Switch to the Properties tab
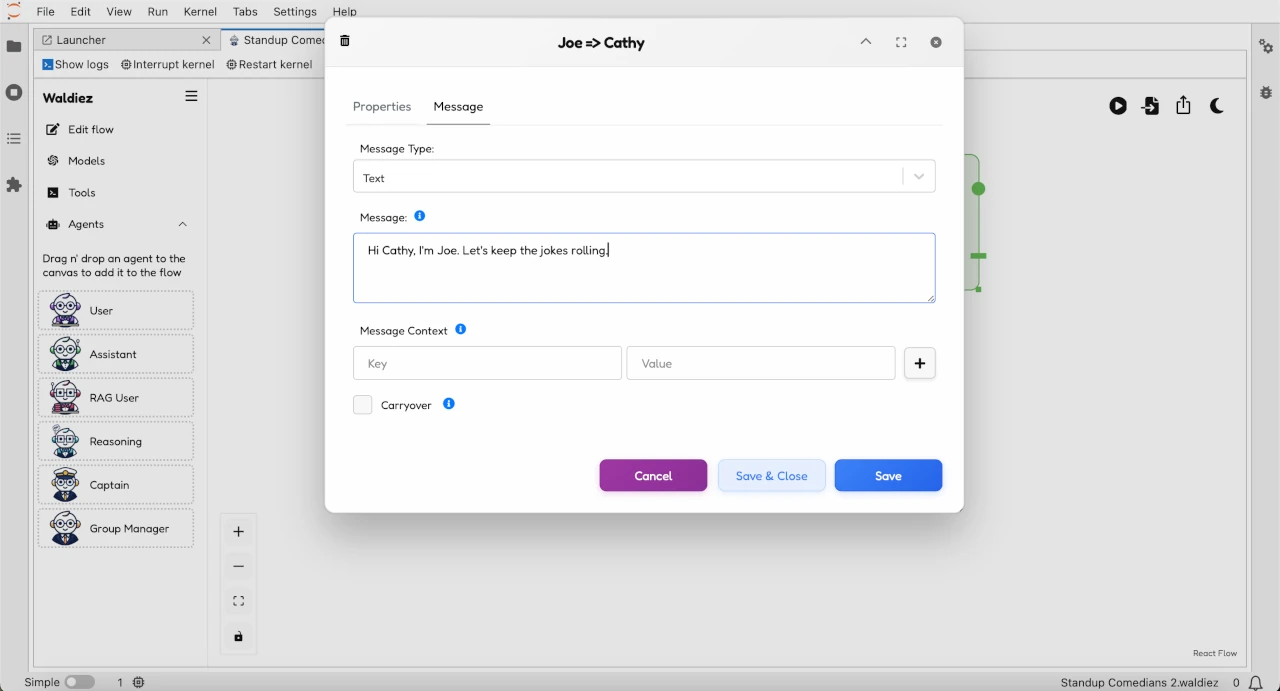 (382, 106)
